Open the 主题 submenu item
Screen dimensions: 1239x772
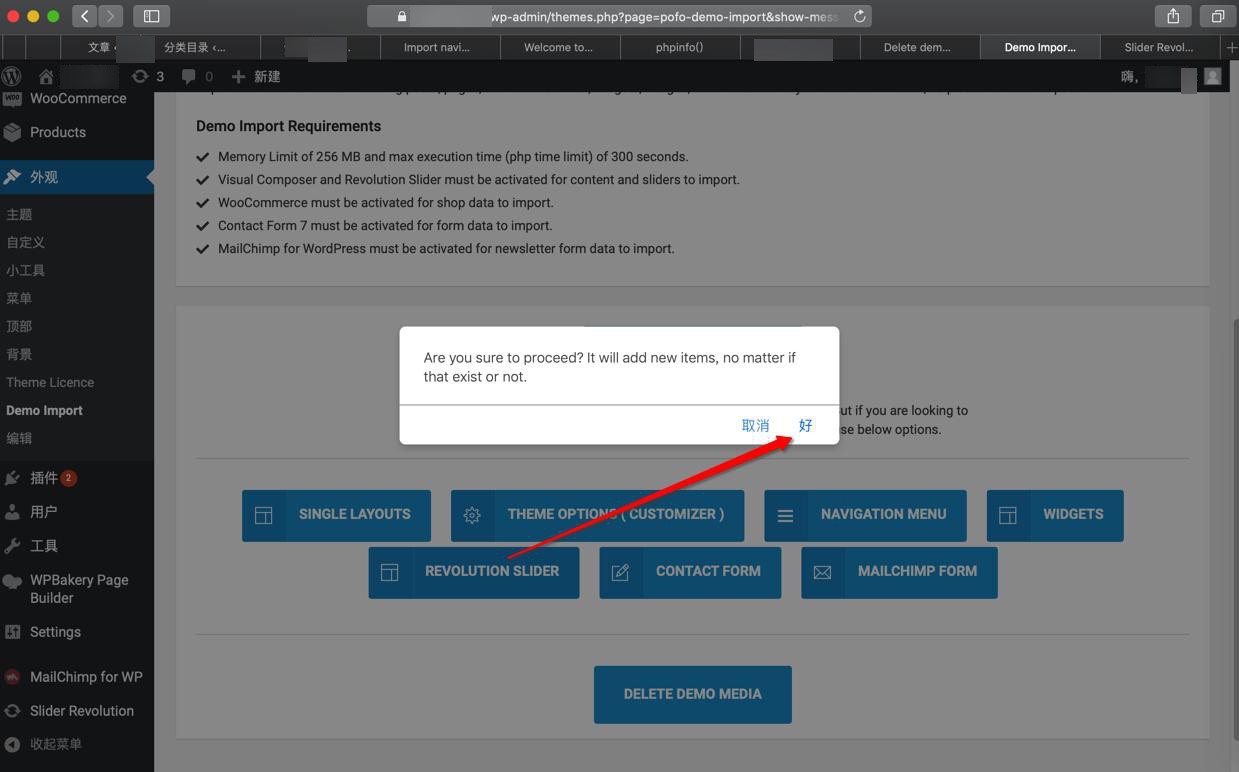[19, 214]
